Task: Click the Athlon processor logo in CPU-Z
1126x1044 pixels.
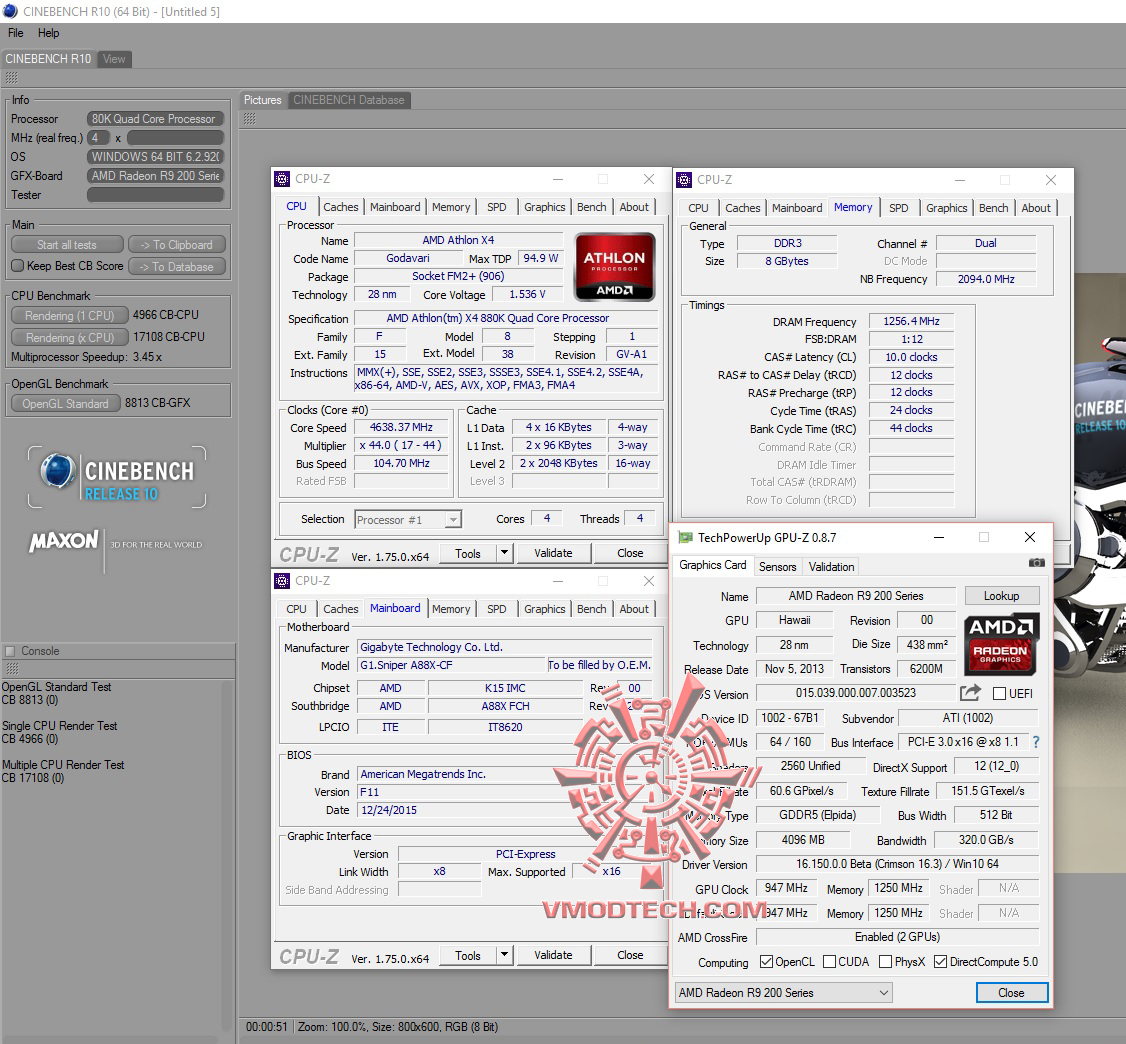Action: (615, 266)
